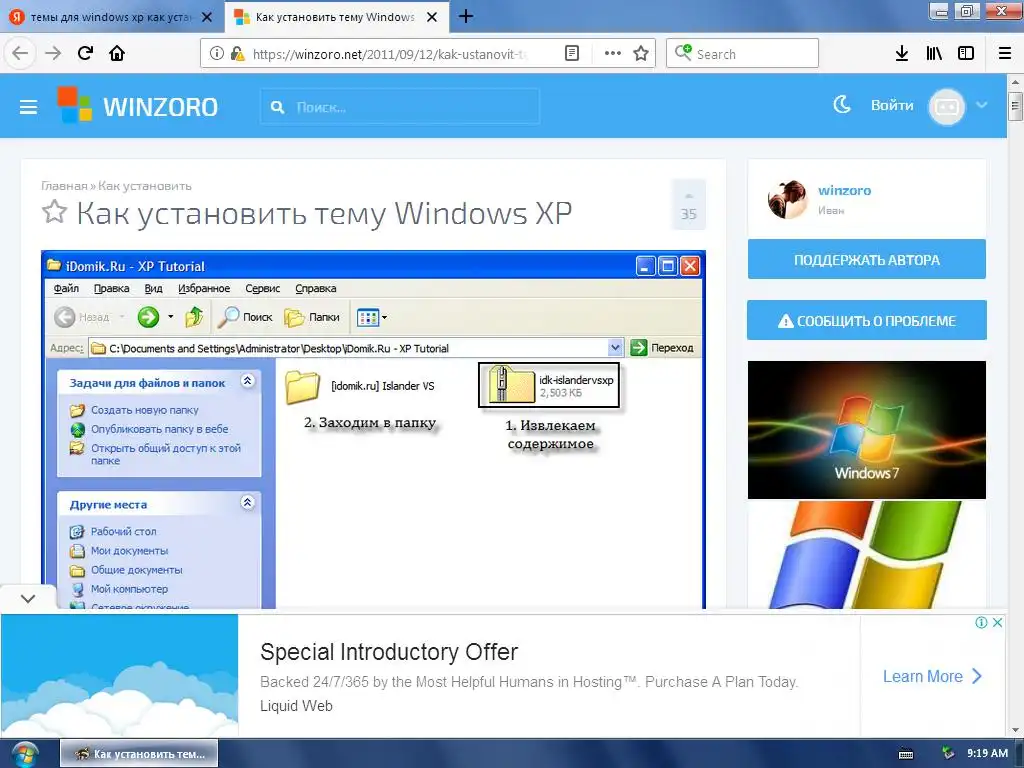Open the AdChoices info icon

click(x=981, y=622)
